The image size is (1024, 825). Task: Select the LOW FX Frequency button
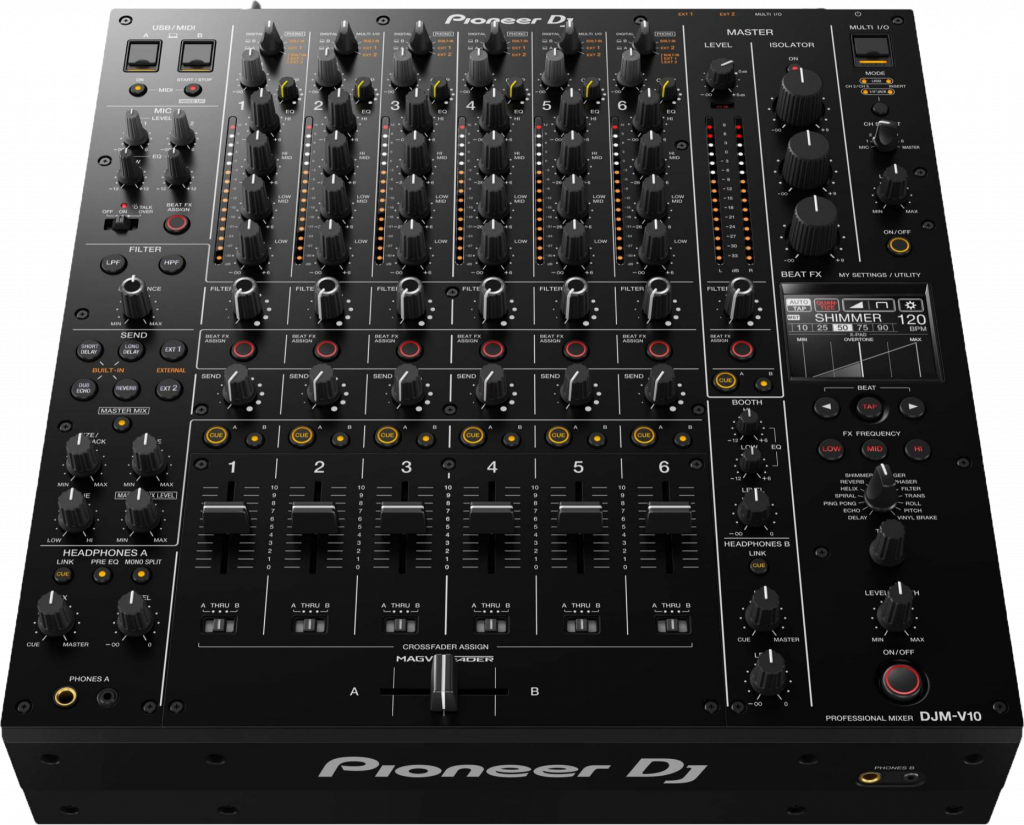tap(831, 449)
